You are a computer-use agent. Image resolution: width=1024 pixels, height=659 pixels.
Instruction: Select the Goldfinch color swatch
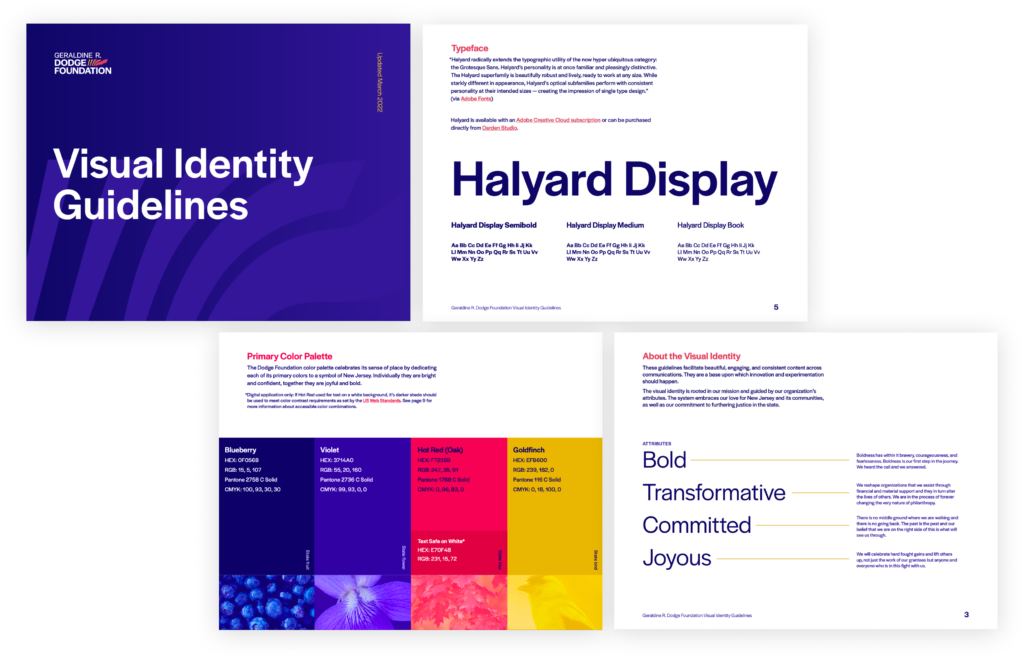(554, 506)
